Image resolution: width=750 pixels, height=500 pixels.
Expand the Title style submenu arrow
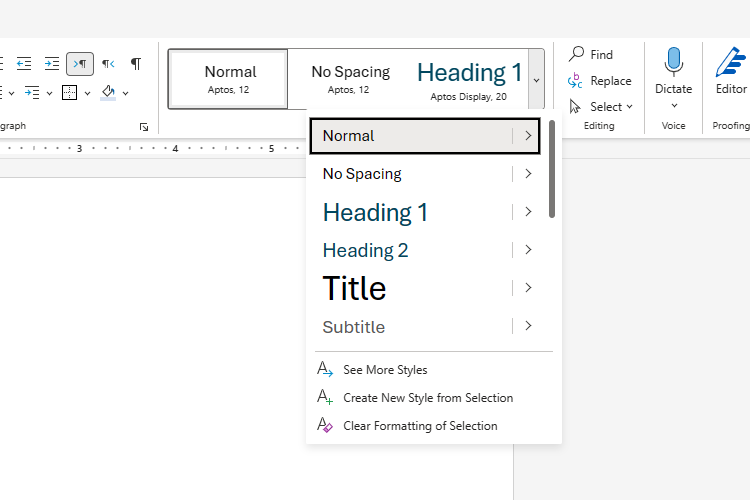528,288
